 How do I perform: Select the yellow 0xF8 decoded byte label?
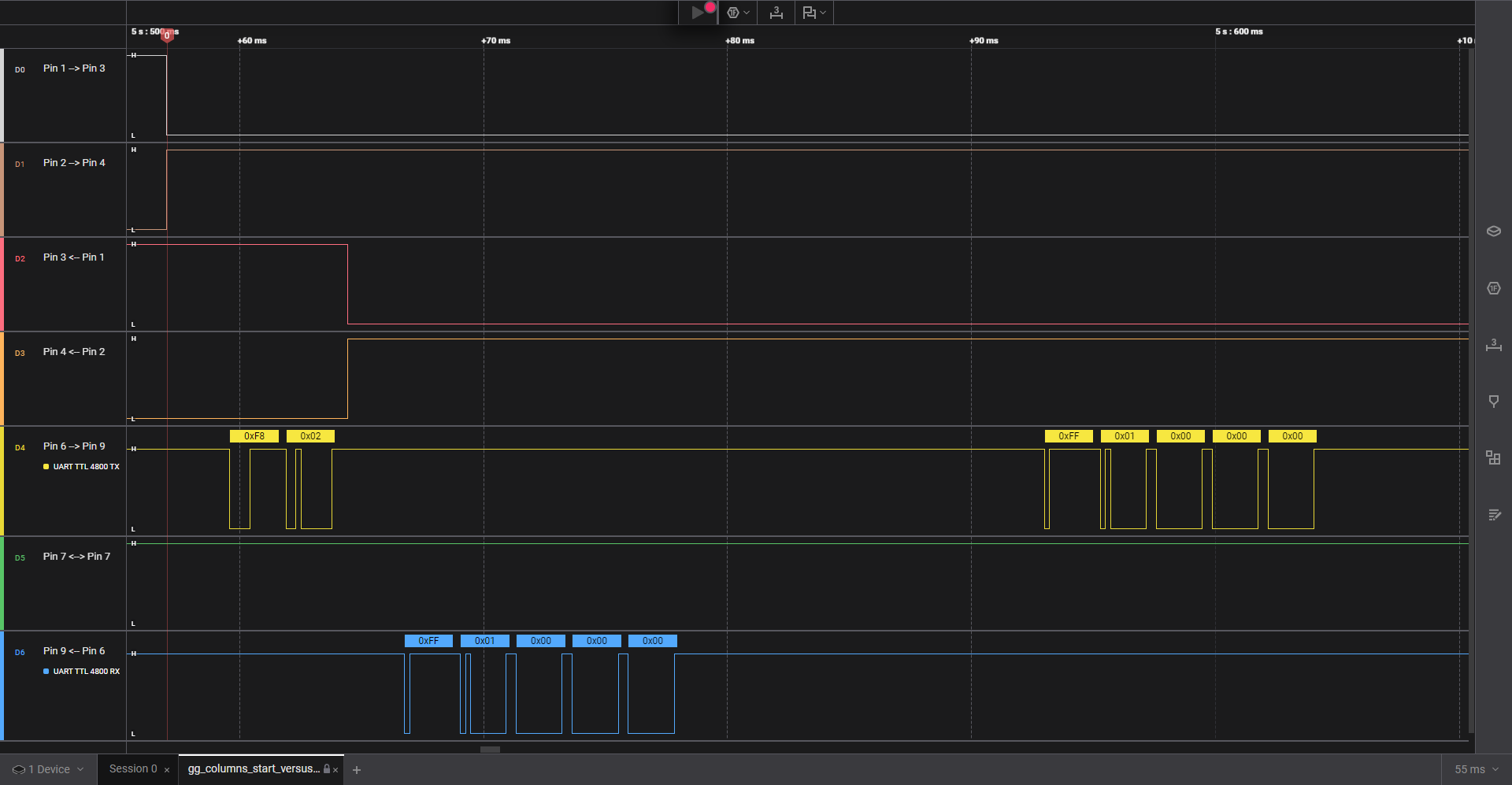coord(254,436)
